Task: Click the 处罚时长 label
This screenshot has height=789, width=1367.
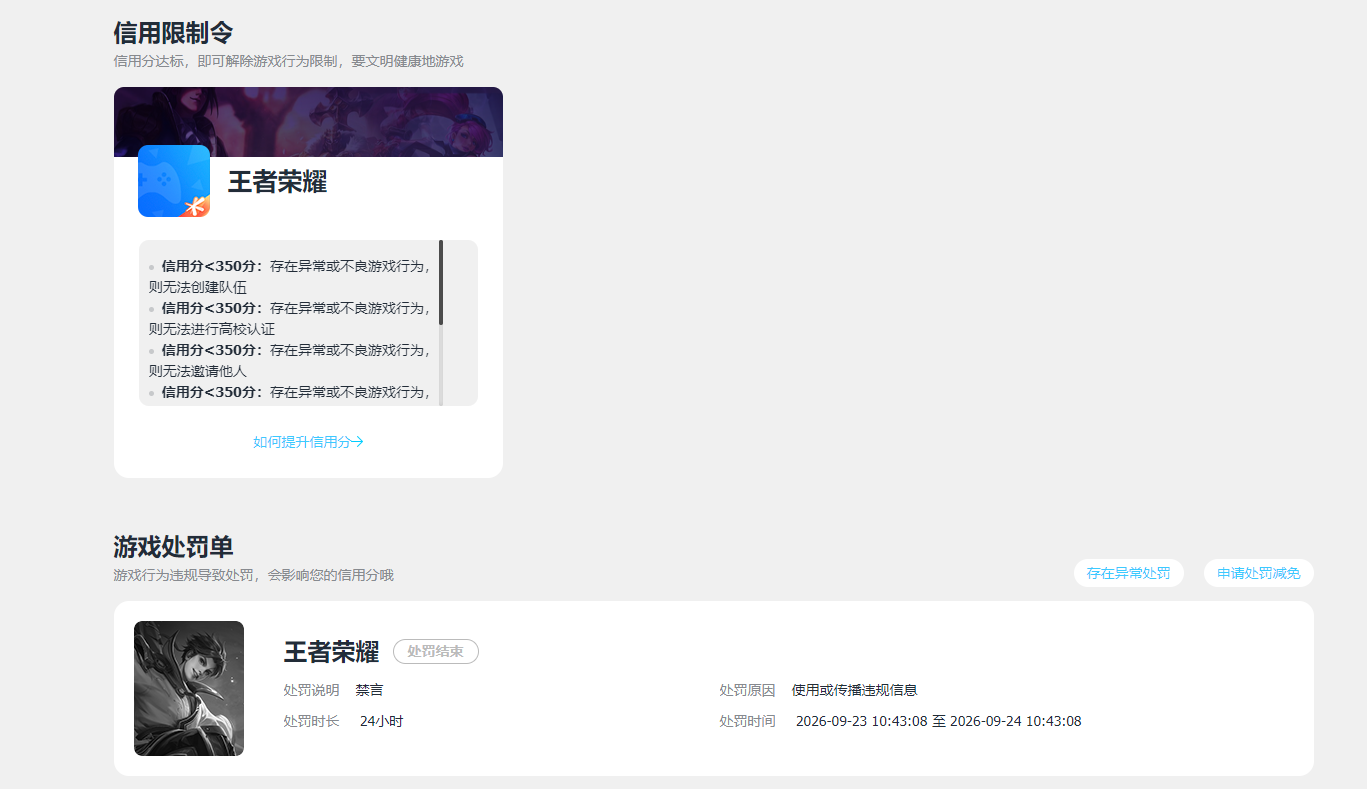Action: (311, 721)
